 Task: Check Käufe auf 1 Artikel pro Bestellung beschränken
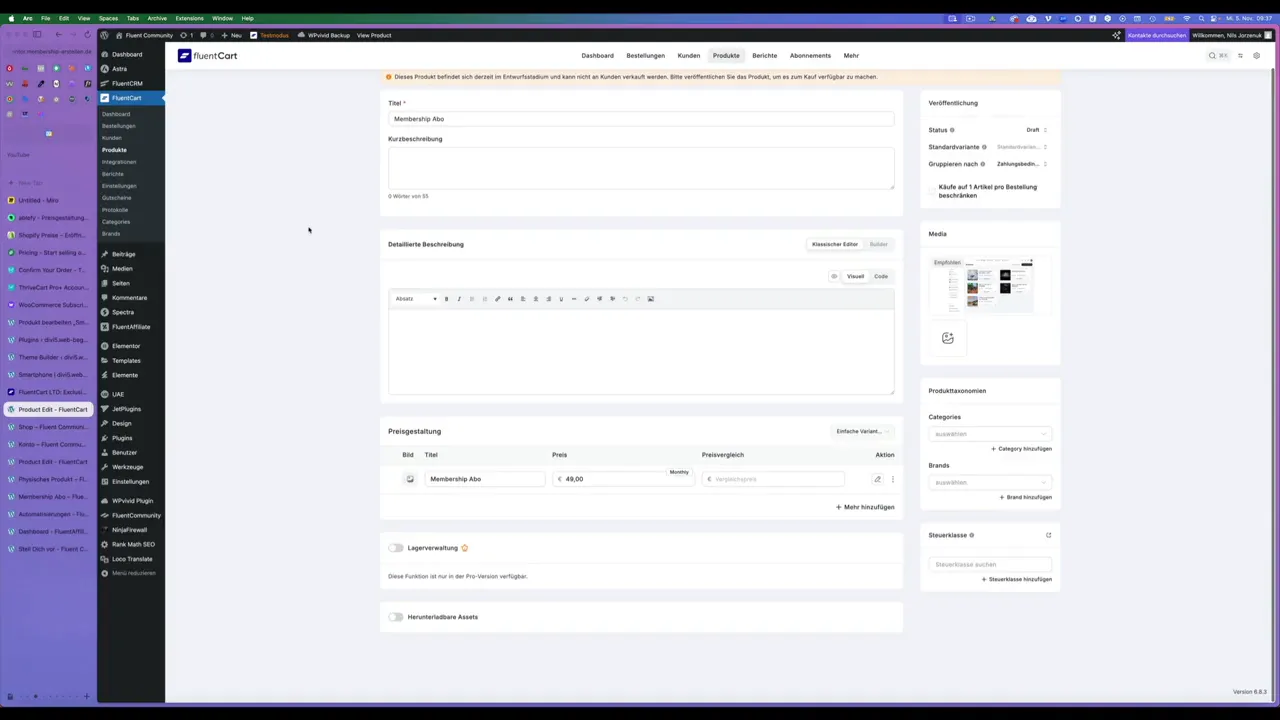tap(931, 190)
